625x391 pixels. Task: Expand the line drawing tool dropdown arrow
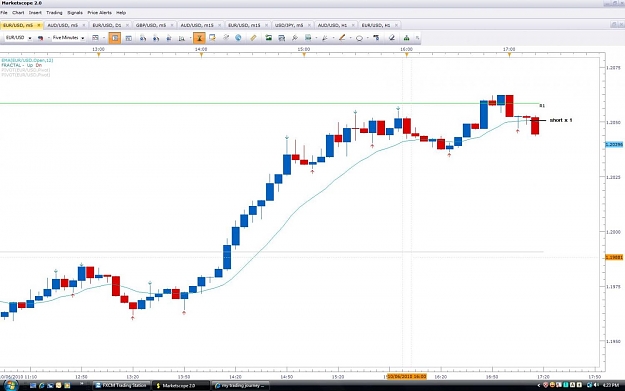350,38
